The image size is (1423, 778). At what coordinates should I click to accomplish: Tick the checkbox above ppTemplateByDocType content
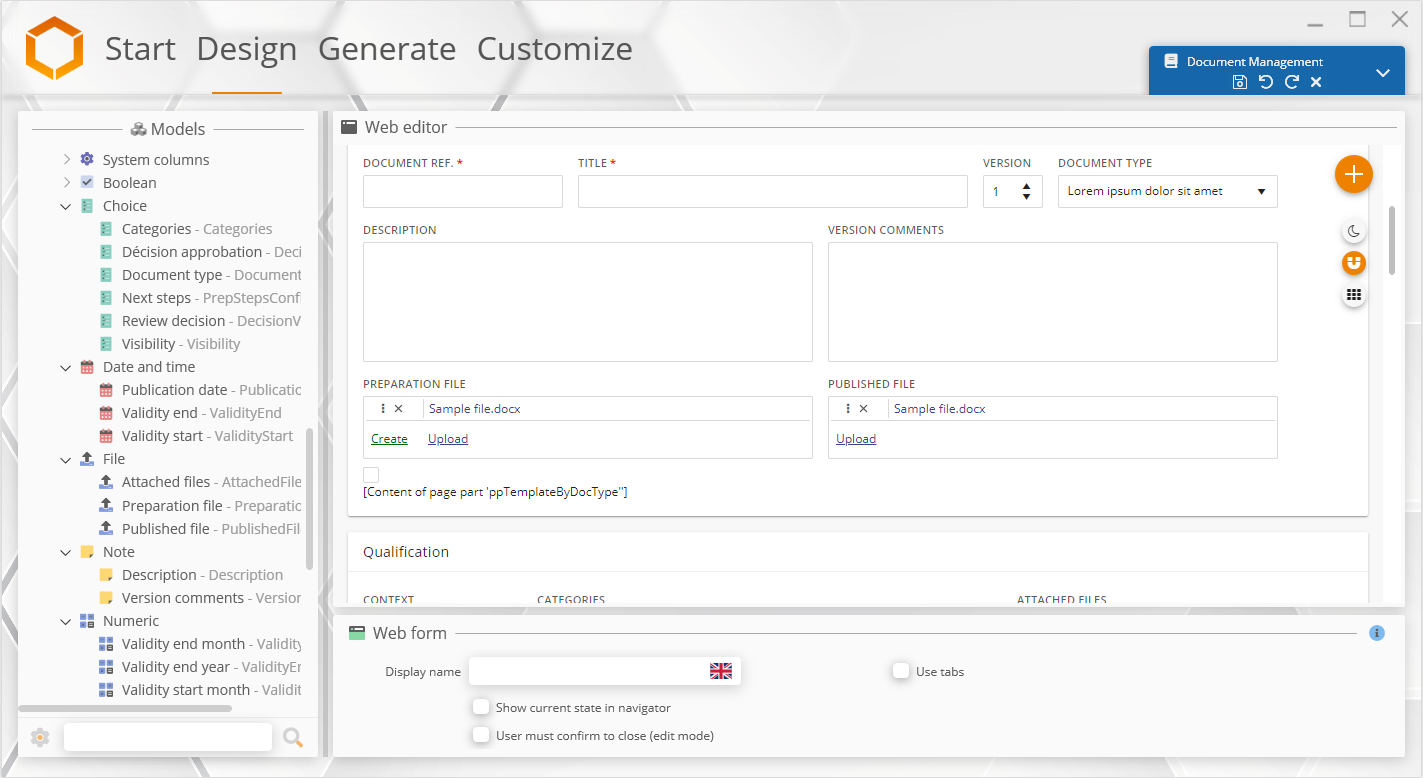371,475
